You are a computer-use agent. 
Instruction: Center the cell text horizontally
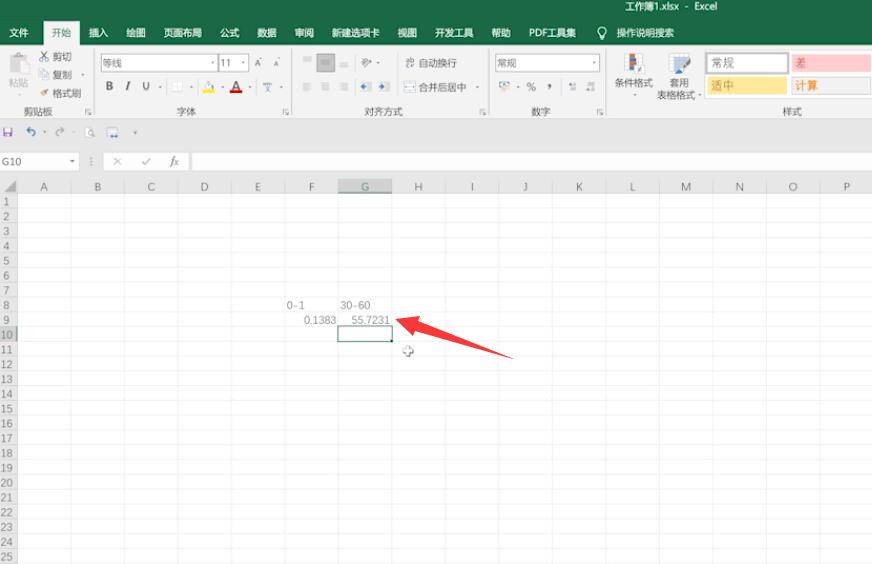click(x=325, y=87)
